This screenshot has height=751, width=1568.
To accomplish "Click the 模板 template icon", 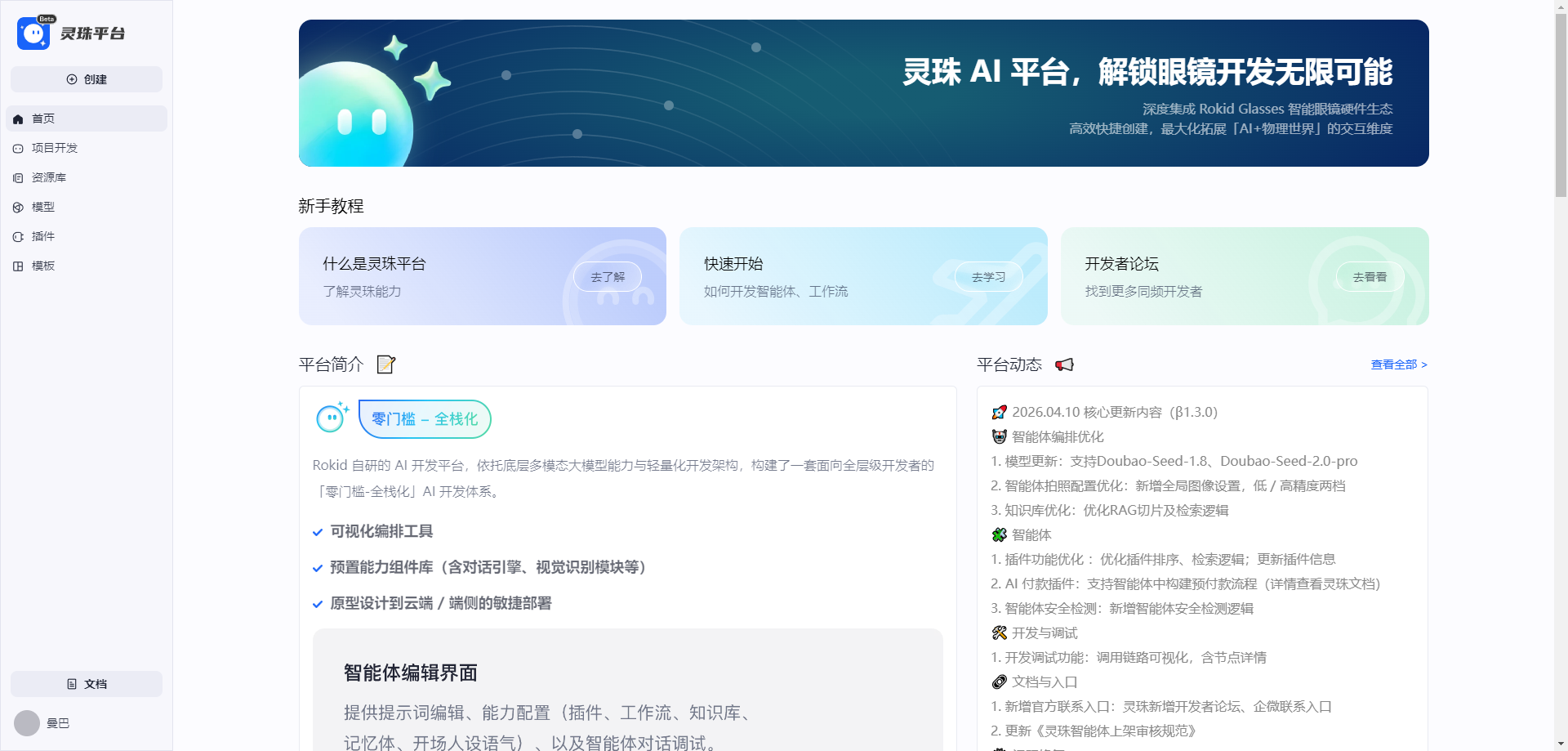I will click(x=18, y=266).
